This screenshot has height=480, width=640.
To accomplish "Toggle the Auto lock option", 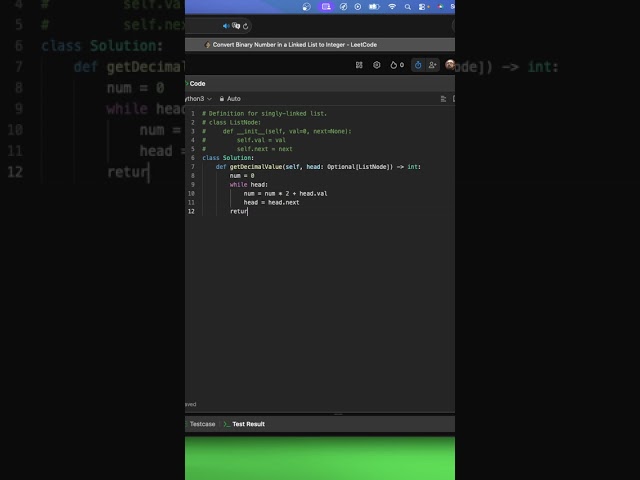I will coord(230,99).
